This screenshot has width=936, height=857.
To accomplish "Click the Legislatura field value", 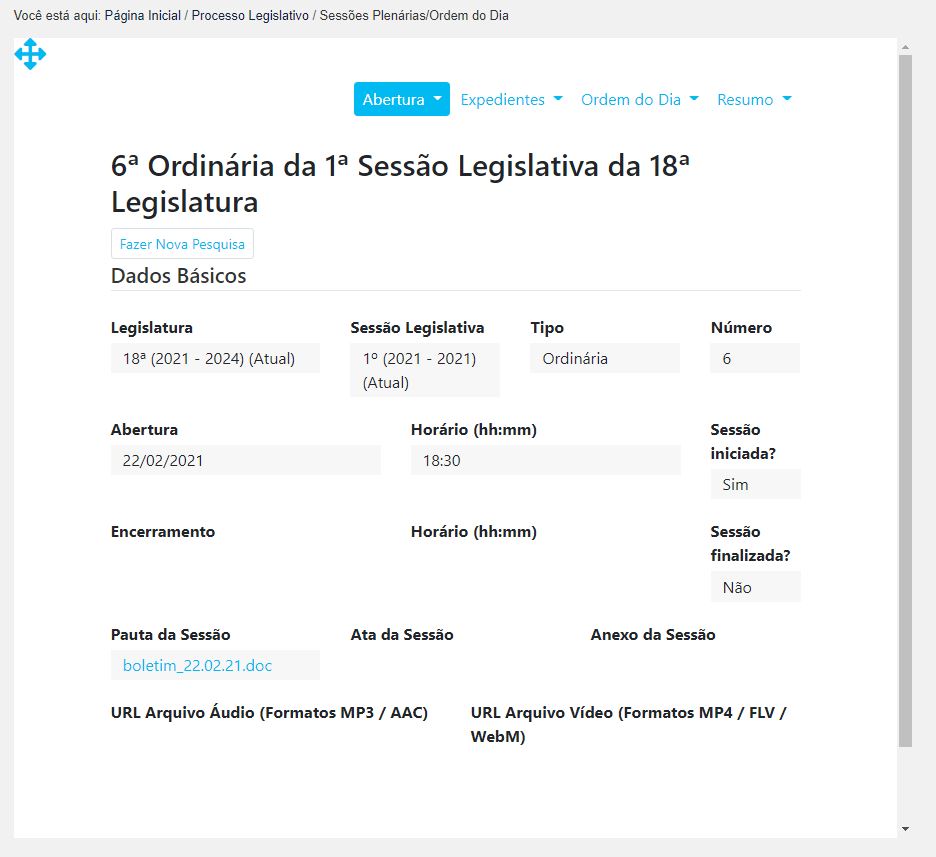I will point(215,358).
